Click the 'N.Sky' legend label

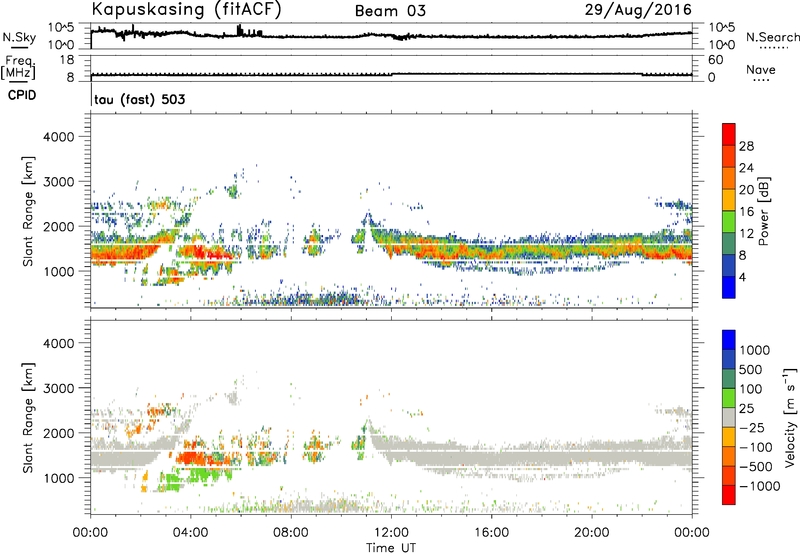point(19,37)
